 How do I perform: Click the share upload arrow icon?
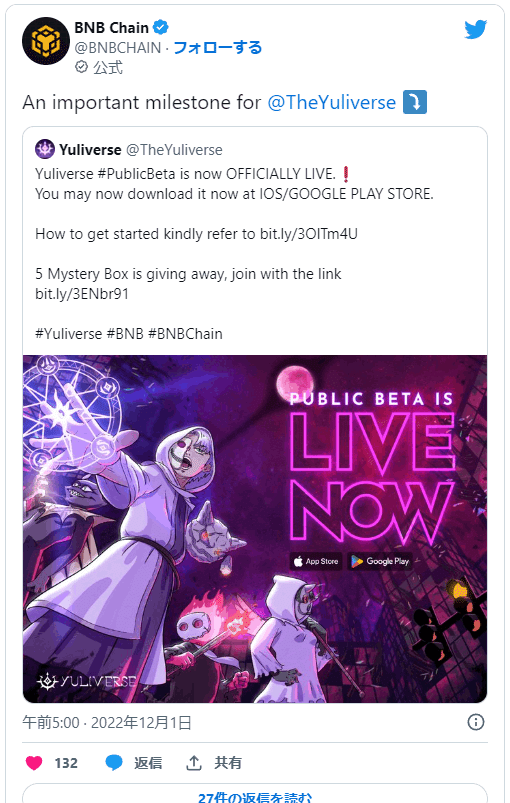194,763
